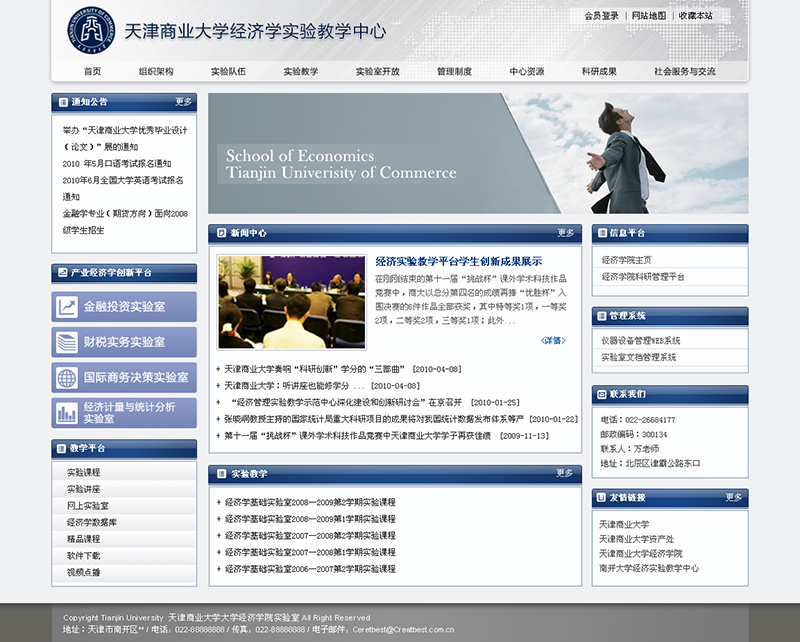Click the university logo emblem
This screenshot has width=800, height=642.
pos(91,30)
